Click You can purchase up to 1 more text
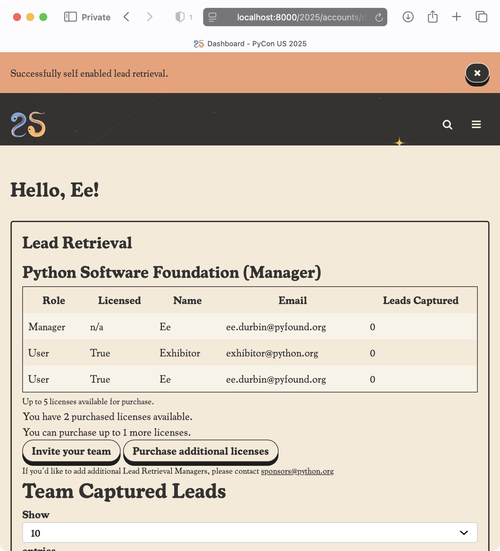500x551 pixels. pos(107,433)
